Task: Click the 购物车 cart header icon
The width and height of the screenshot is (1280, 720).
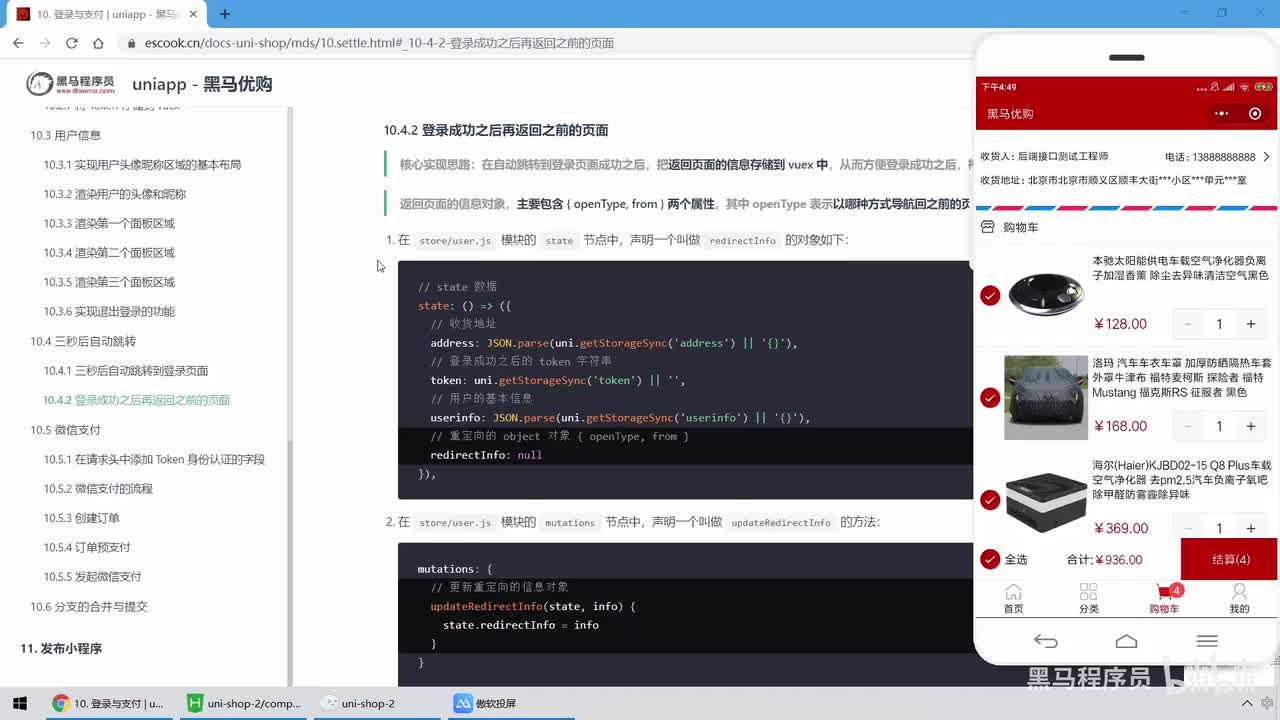Action: click(987, 227)
